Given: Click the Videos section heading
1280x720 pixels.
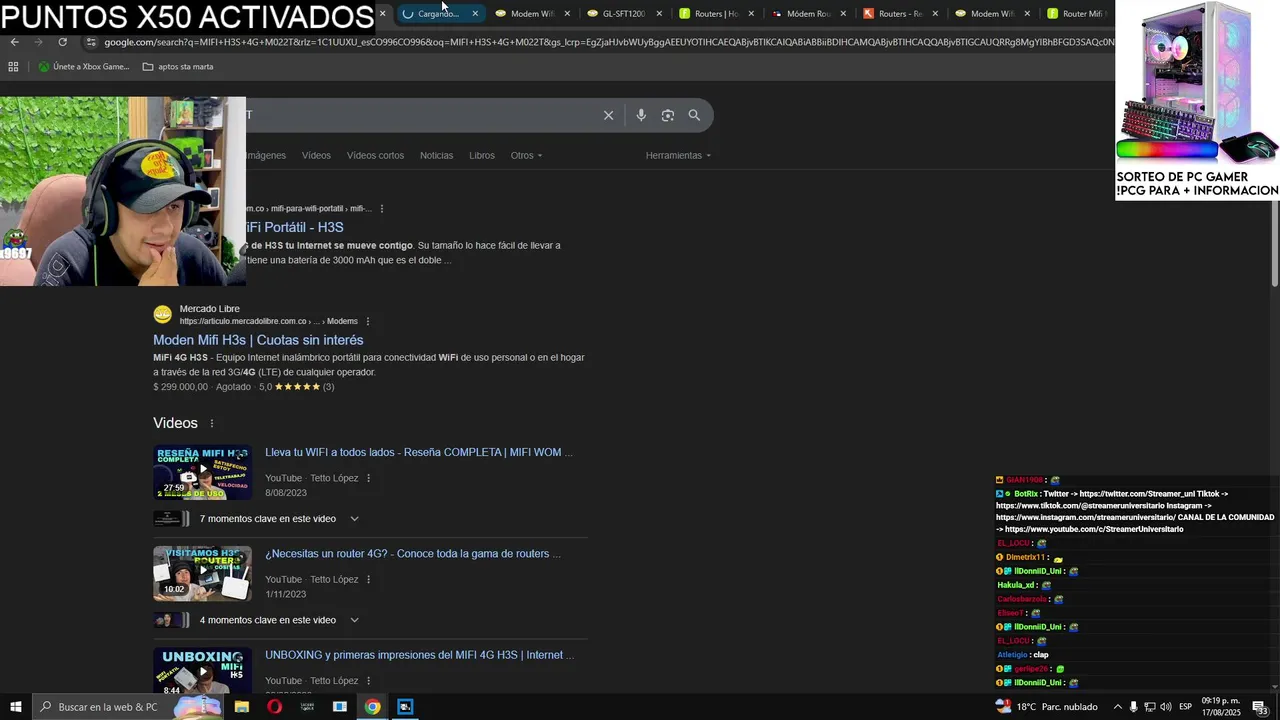Looking at the screenshot, I should click(x=175, y=423).
